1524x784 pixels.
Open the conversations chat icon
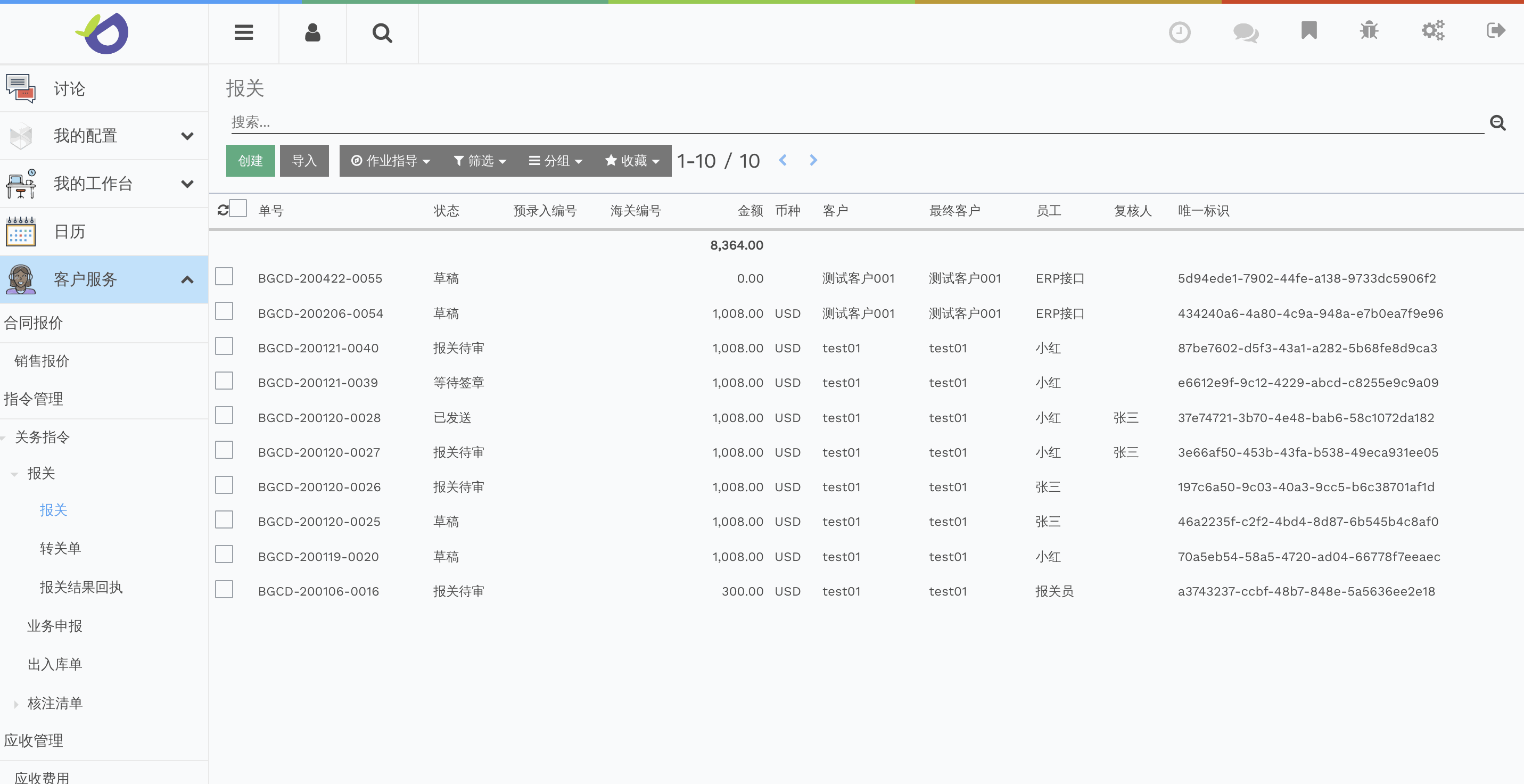click(x=1246, y=32)
